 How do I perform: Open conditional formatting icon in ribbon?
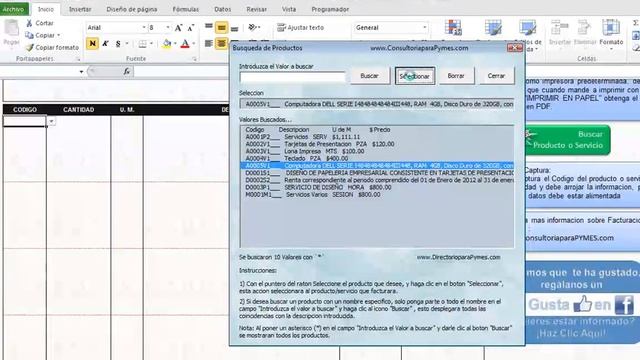pyautogui.click(x=453, y=28)
